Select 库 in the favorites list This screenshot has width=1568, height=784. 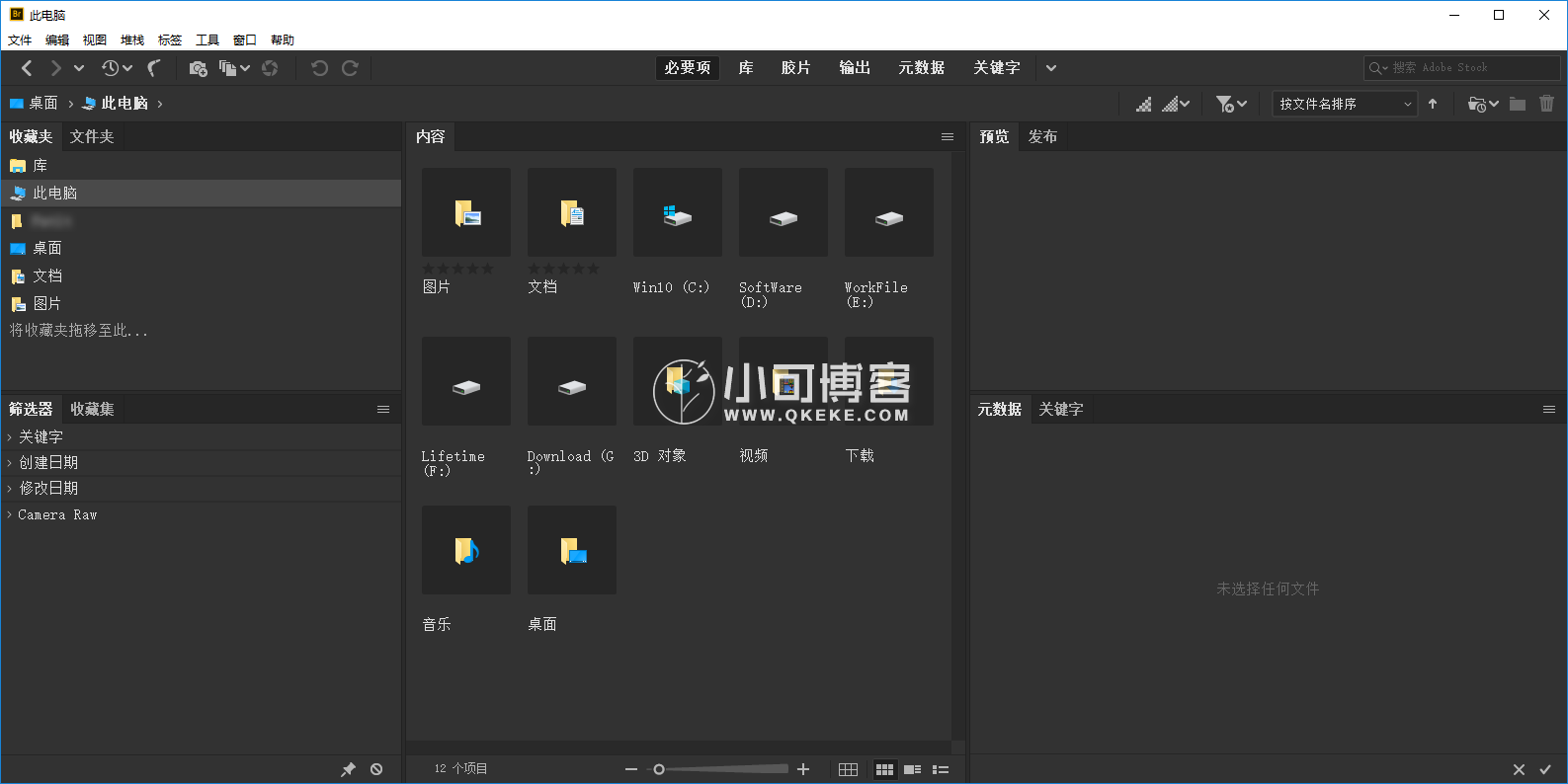[201, 166]
